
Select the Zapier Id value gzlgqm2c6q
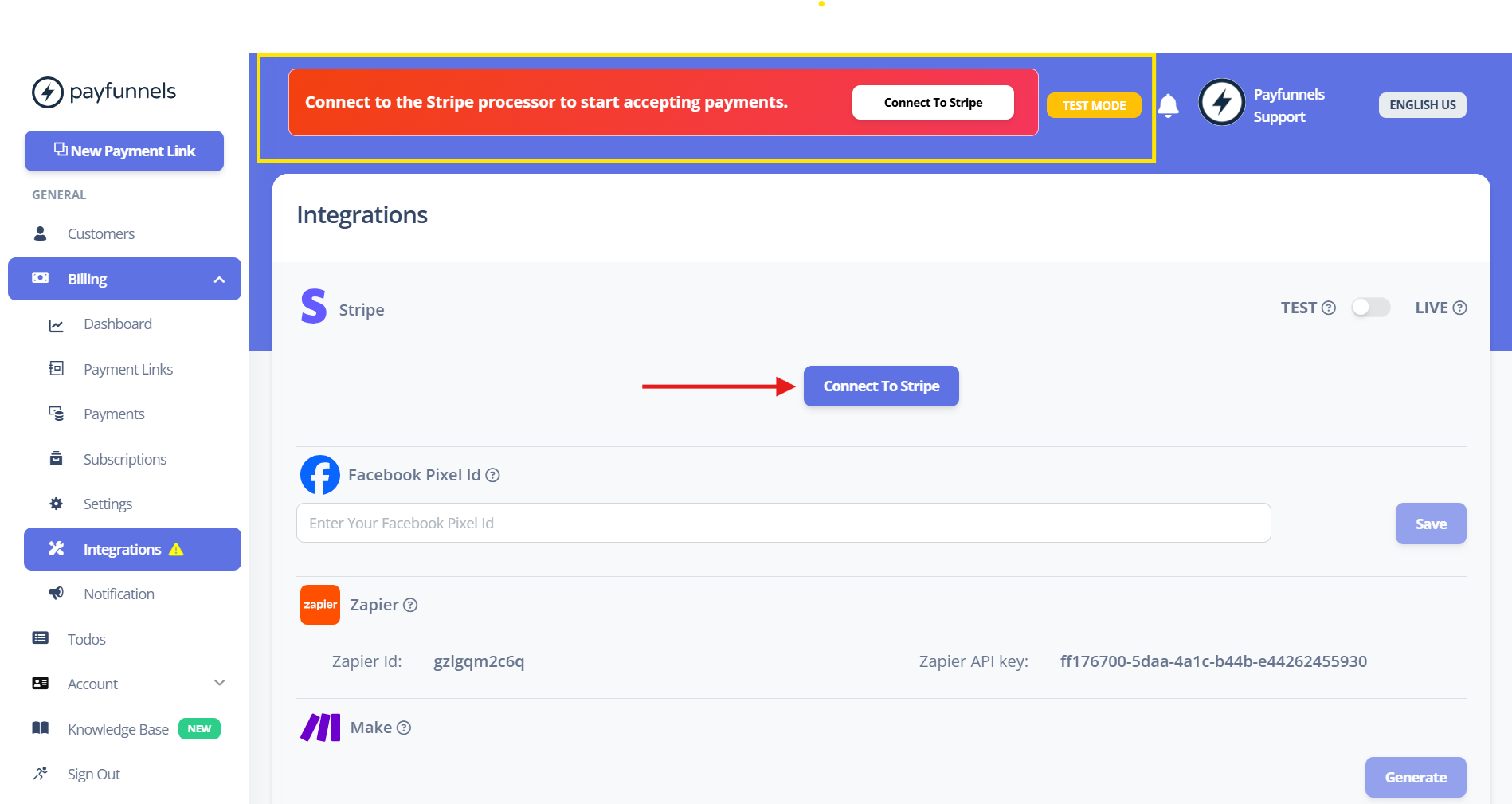(479, 661)
